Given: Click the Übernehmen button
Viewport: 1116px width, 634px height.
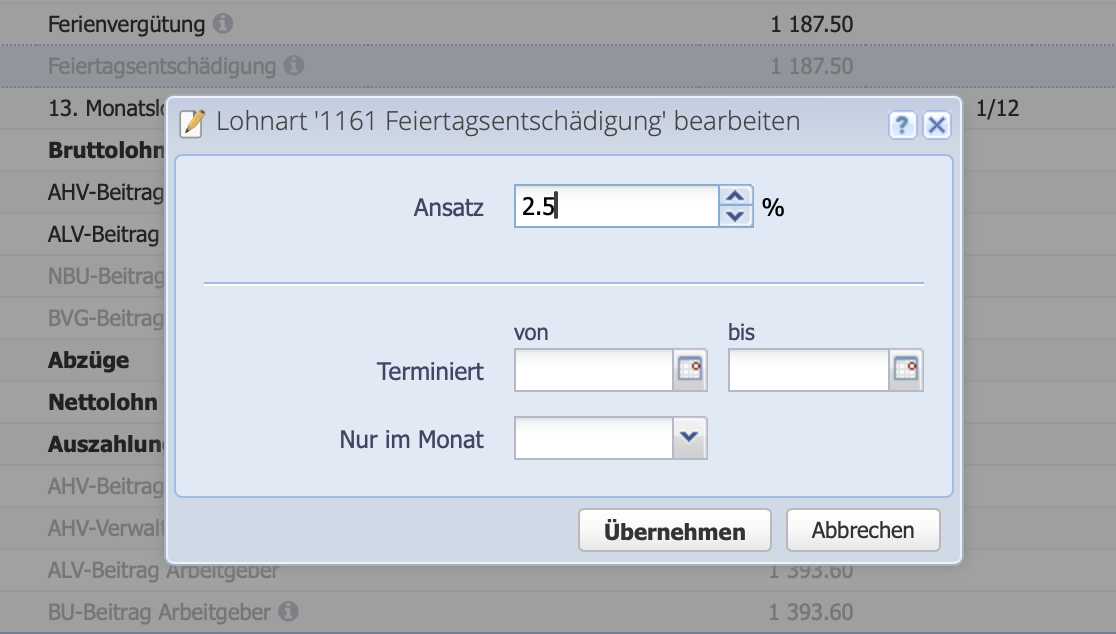Looking at the screenshot, I should pos(674,531).
